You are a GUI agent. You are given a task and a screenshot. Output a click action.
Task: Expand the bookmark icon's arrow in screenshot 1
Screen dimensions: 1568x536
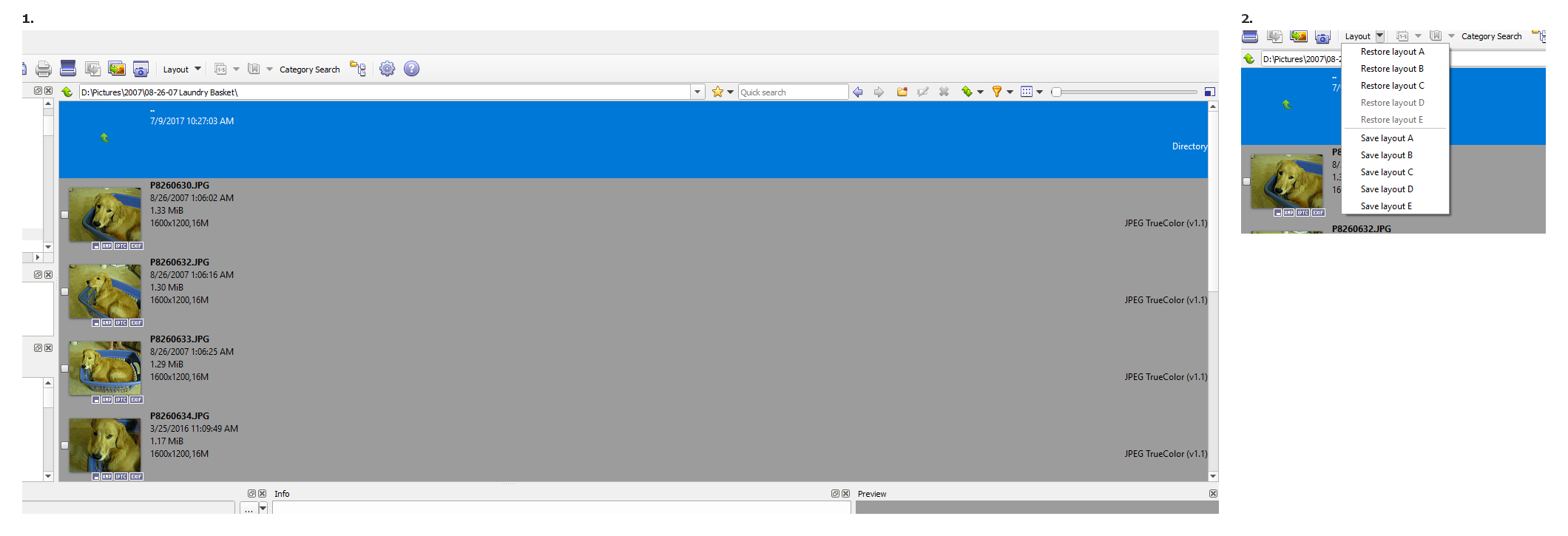(x=270, y=69)
